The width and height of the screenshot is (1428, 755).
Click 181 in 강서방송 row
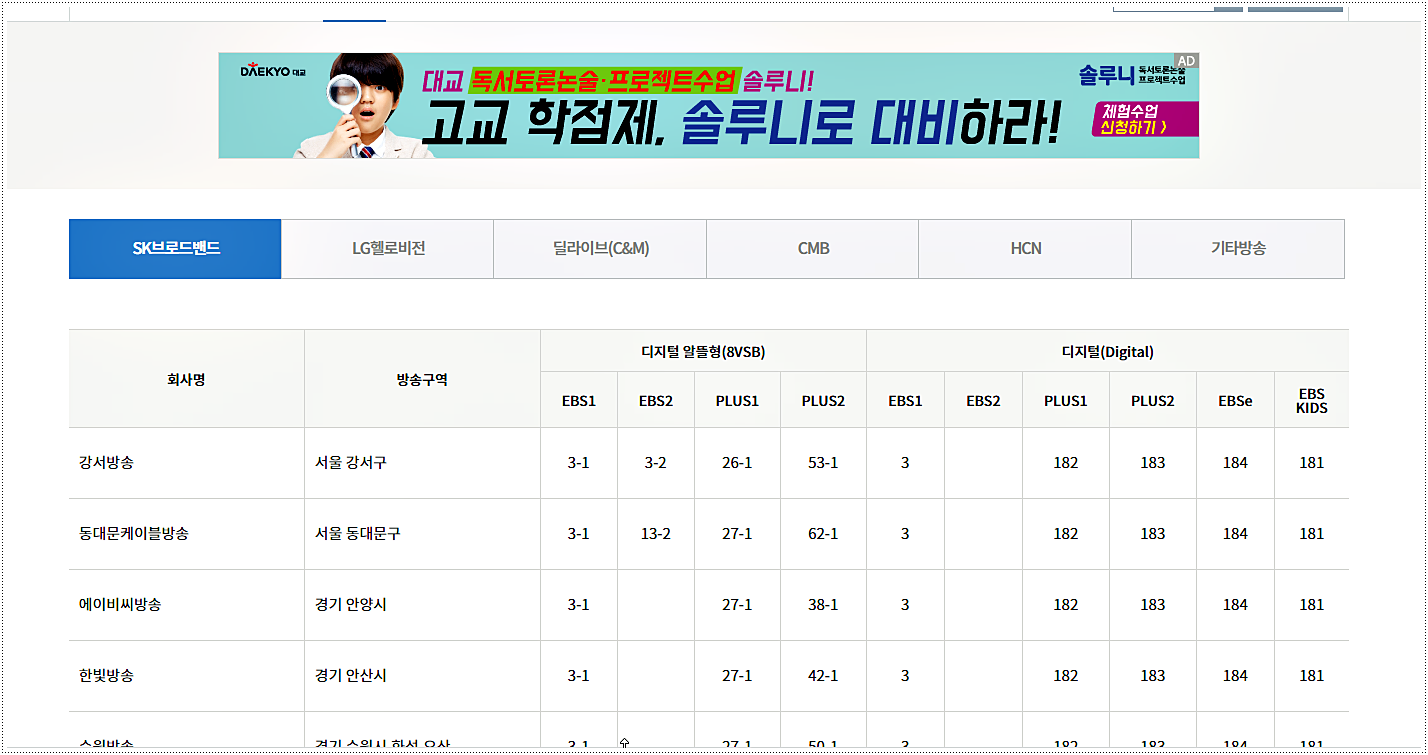[1311, 463]
